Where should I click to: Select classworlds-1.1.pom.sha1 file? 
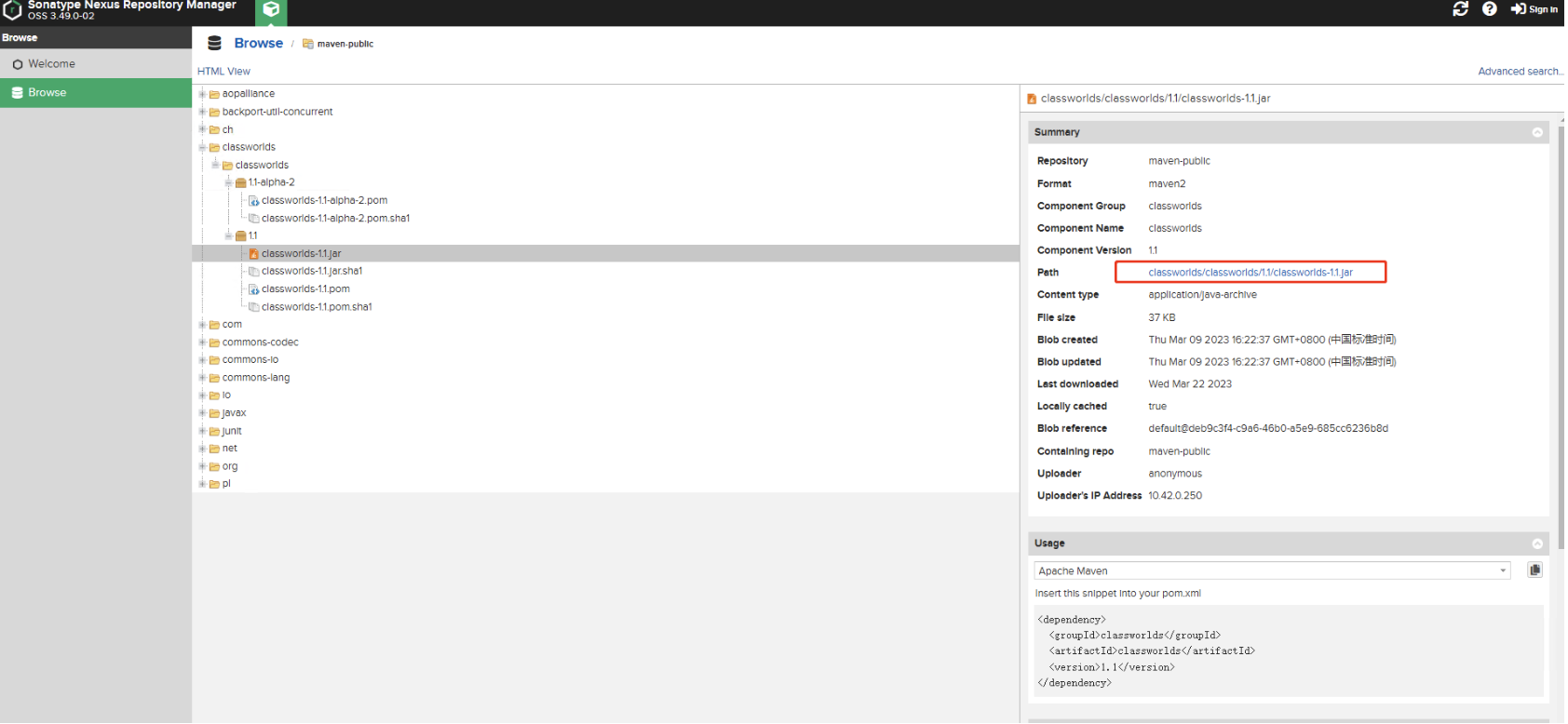[317, 307]
